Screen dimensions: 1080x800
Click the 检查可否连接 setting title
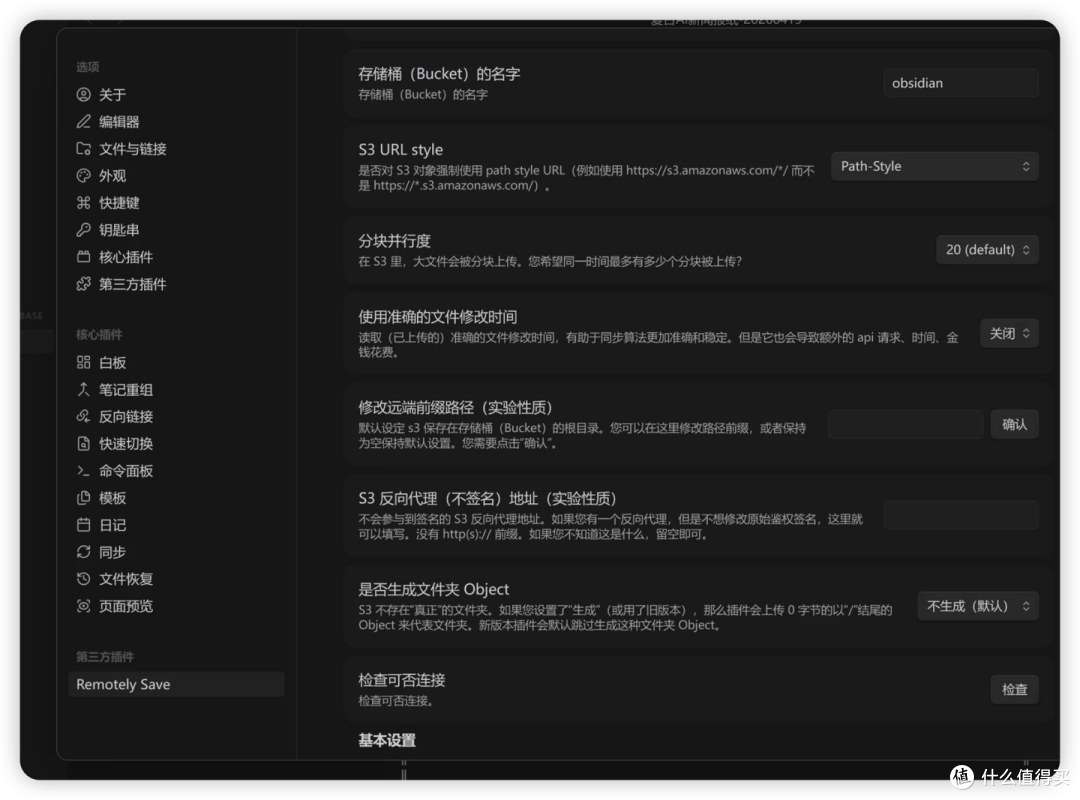pyautogui.click(x=402, y=680)
